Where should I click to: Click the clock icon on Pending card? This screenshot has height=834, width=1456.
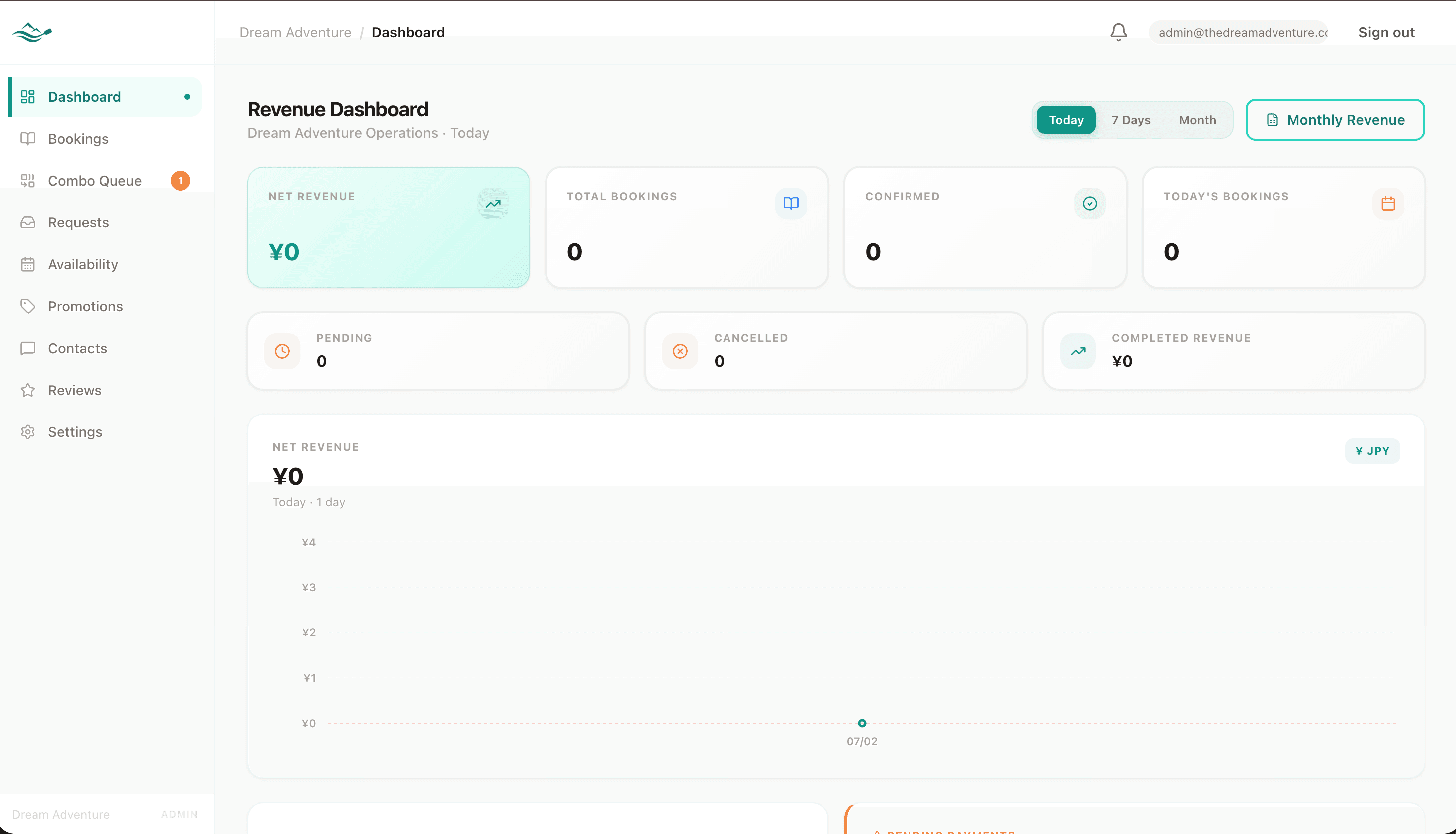point(282,351)
